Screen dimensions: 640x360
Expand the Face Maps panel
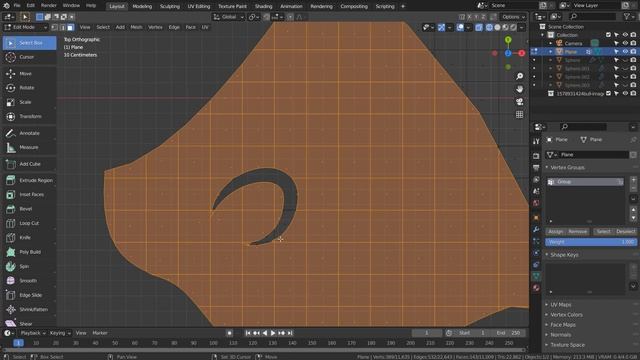point(562,325)
